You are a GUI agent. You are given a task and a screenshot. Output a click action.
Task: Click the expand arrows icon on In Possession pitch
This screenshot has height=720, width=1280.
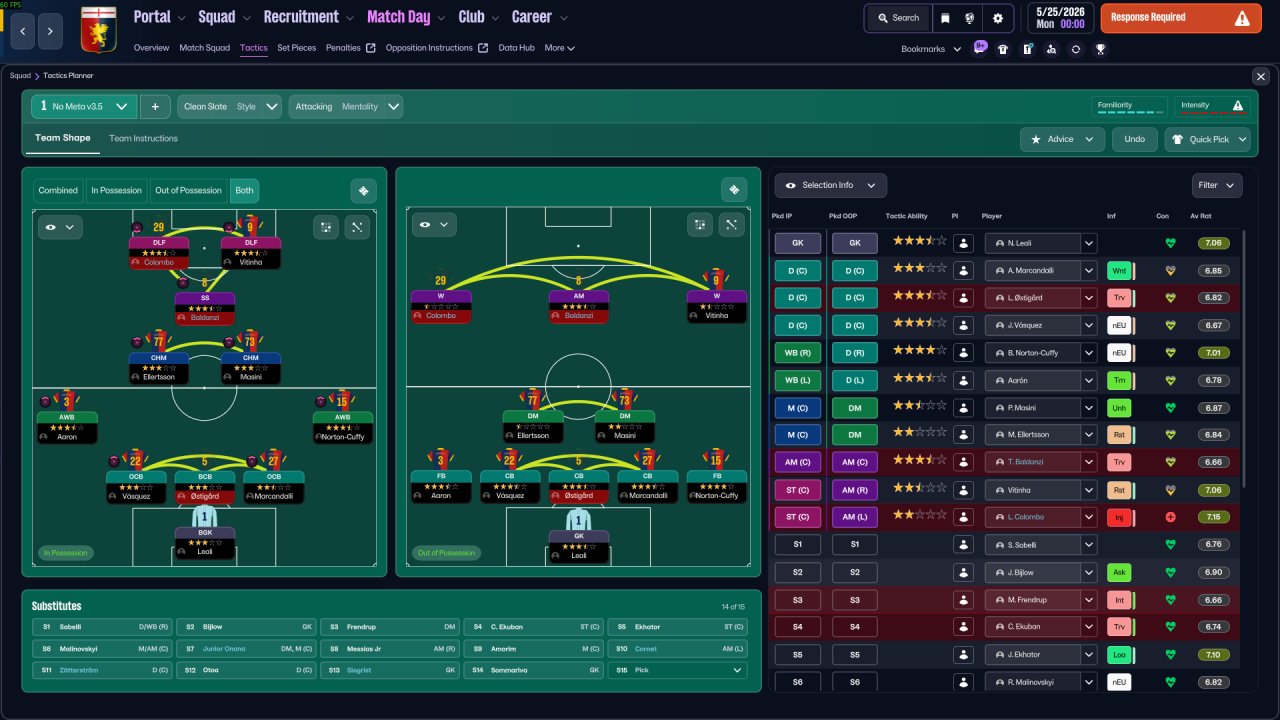click(x=357, y=227)
